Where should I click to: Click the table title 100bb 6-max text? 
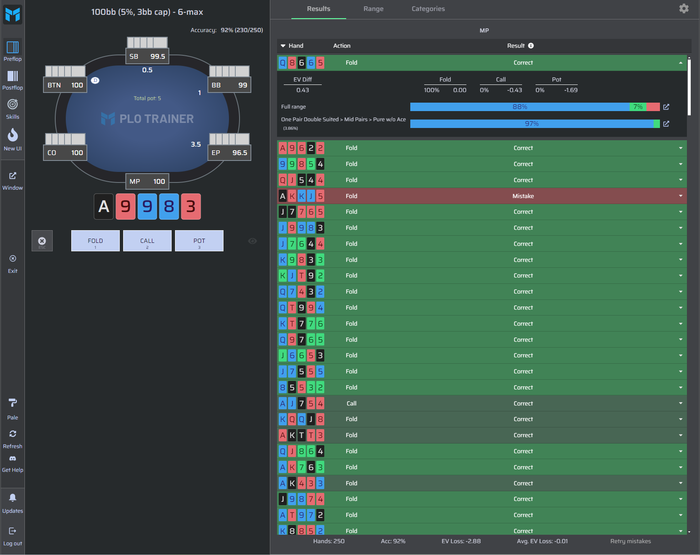(x=147, y=12)
